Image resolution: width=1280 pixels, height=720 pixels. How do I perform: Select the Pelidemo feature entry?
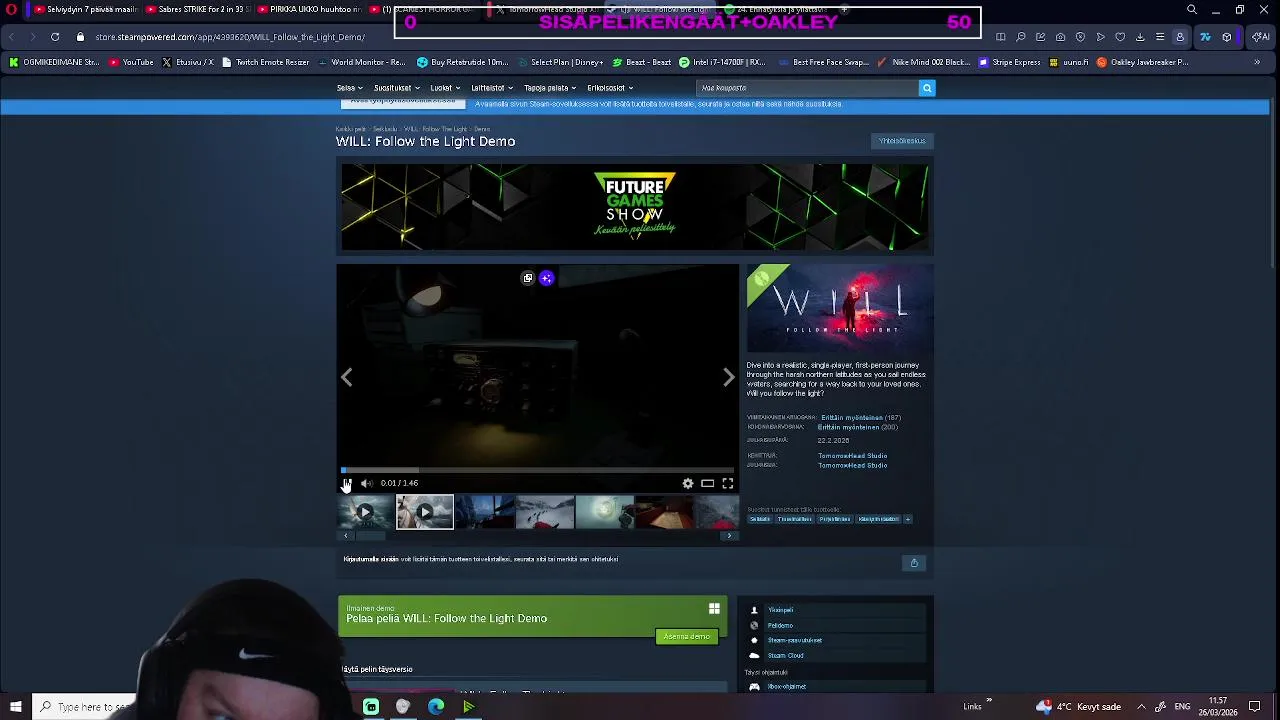coord(836,625)
